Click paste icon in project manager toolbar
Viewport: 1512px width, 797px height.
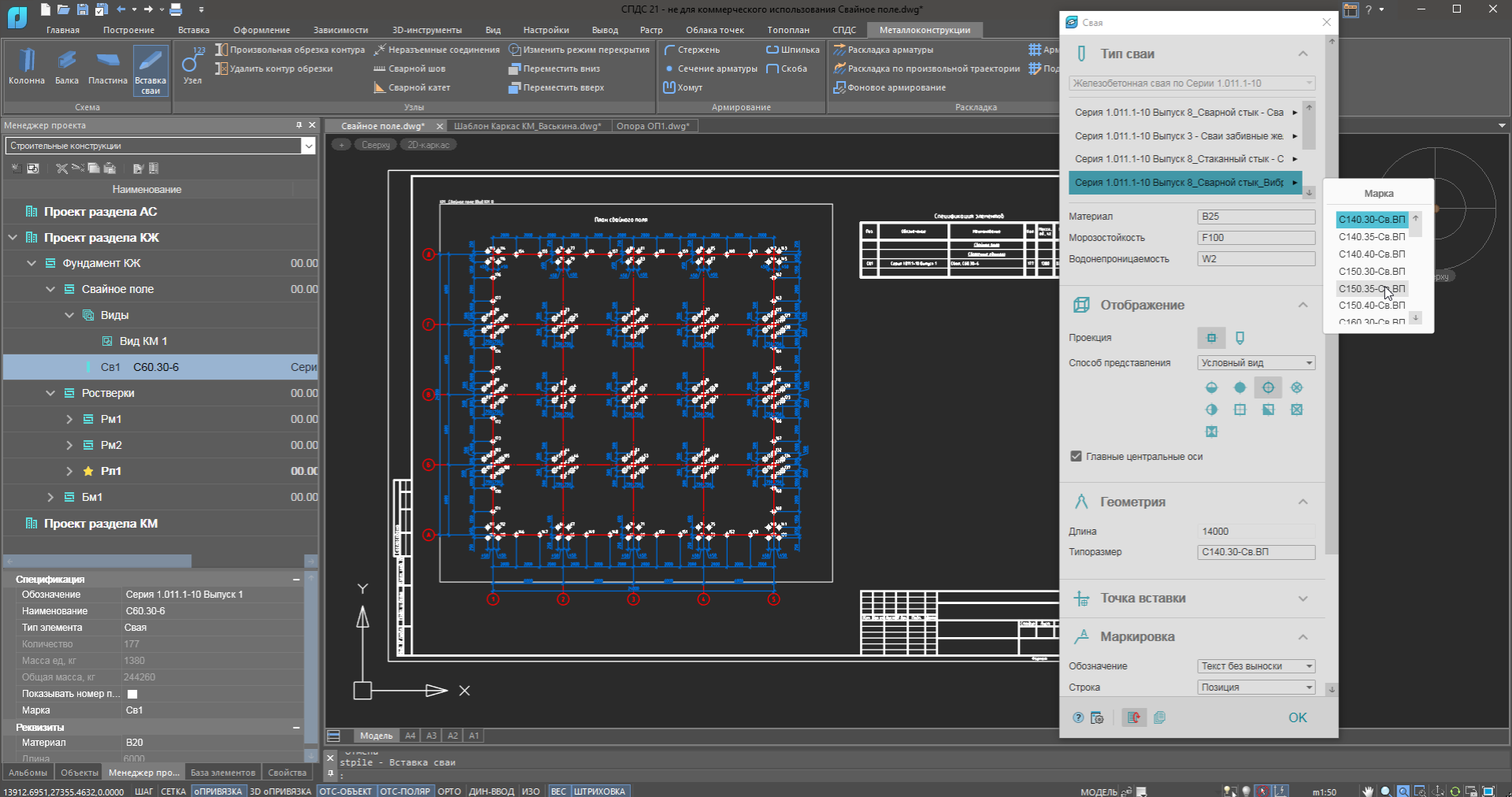[109, 169]
